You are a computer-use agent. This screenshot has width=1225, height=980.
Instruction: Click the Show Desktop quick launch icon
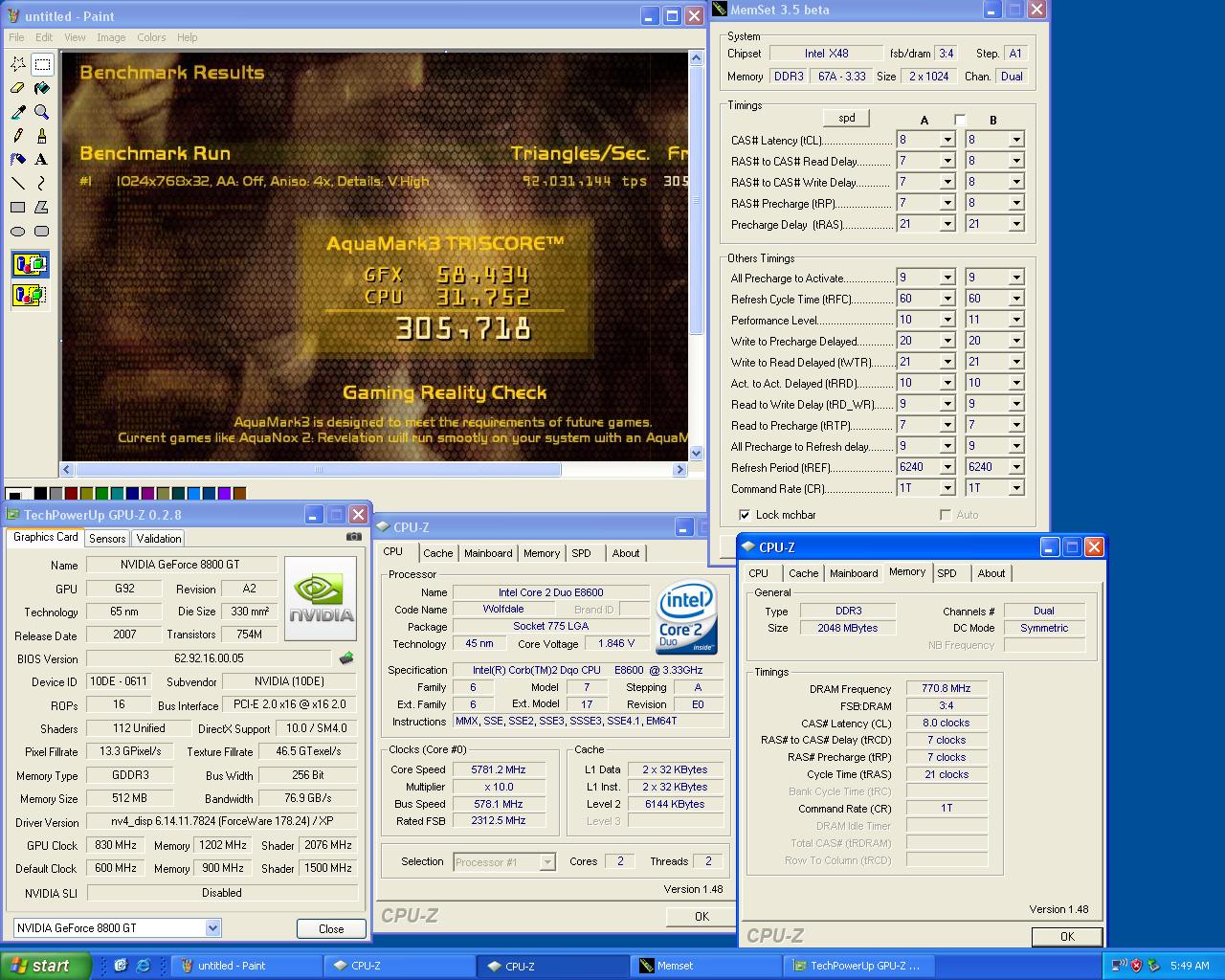[121, 966]
